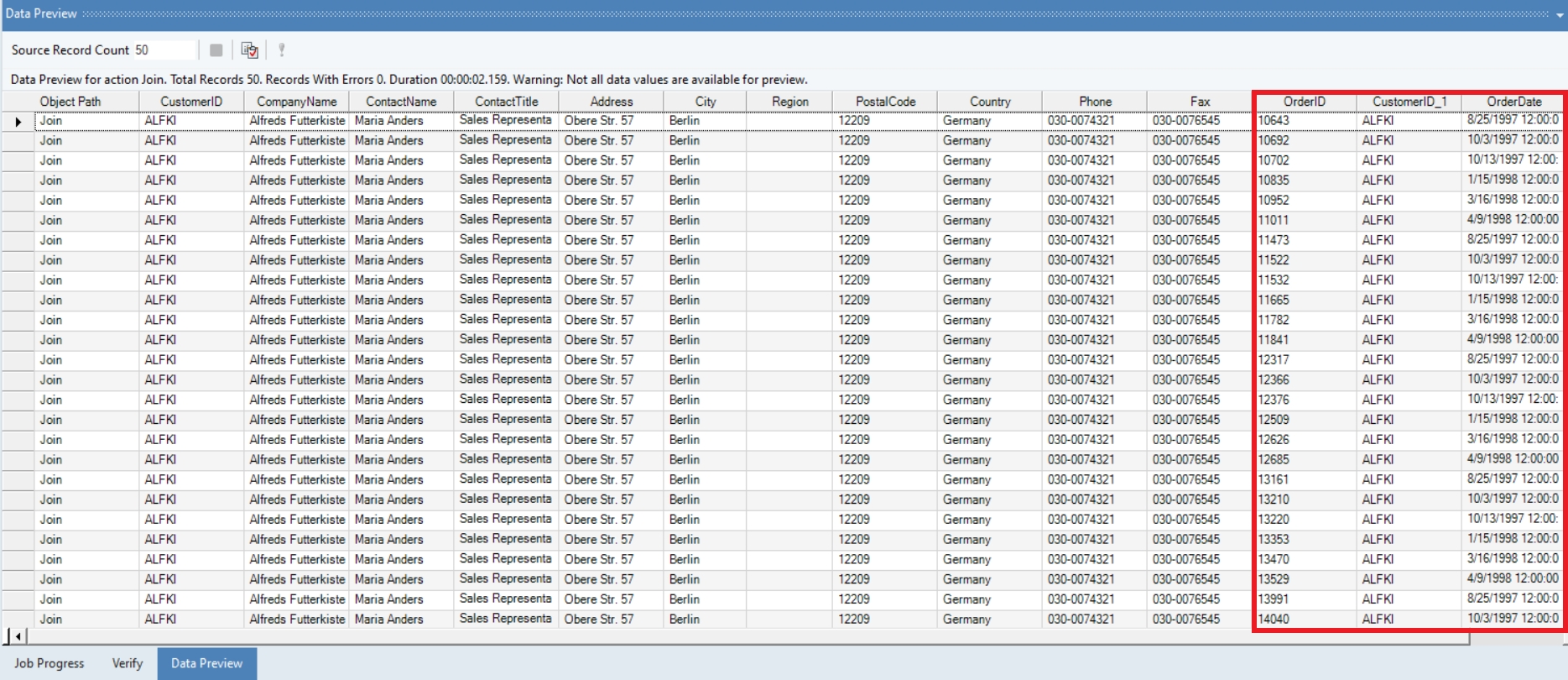The image size is (1568, 680).
Task: Click the horizontal scrollbar track below grid
Action: (747, 637)
